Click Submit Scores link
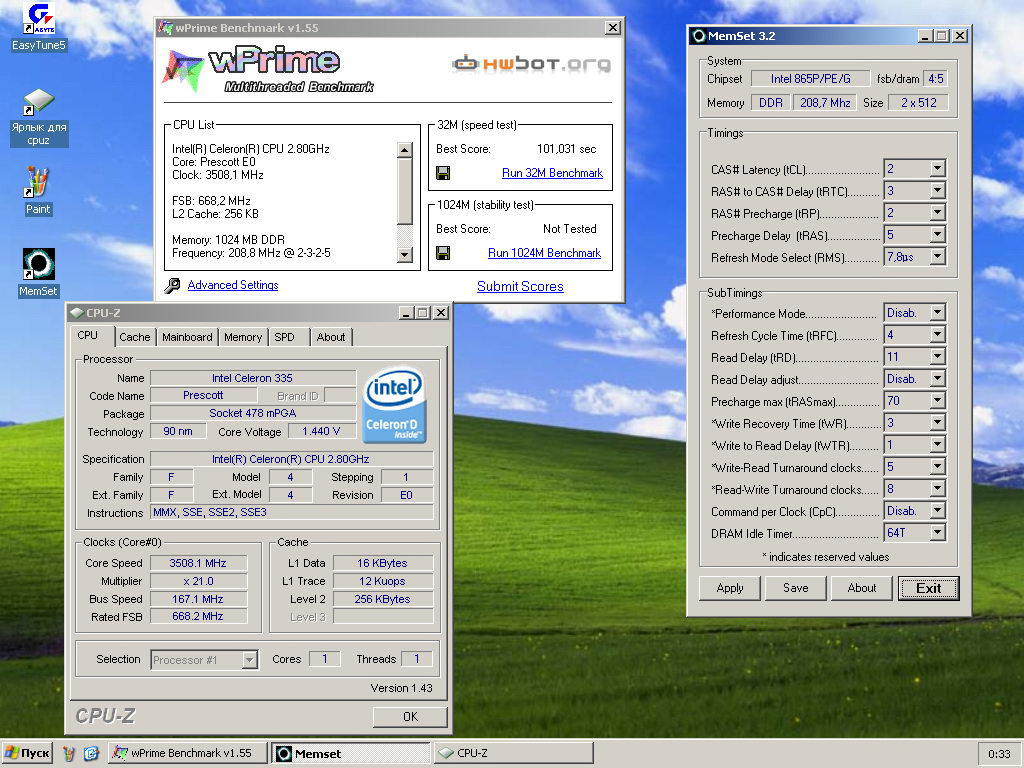 pos(520,286)
